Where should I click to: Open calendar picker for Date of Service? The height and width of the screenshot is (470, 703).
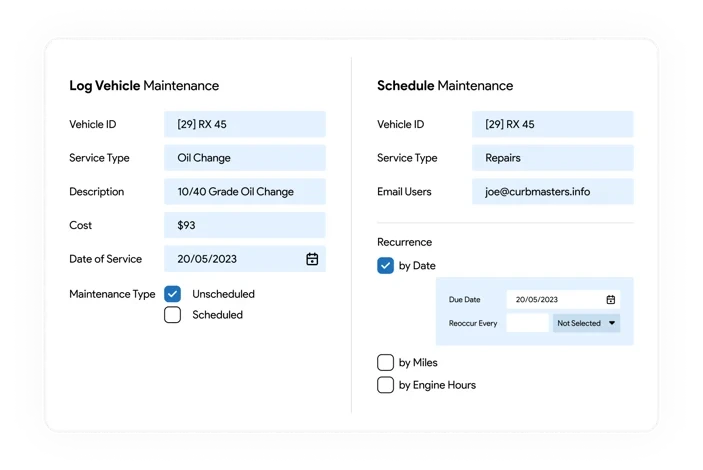312,259
